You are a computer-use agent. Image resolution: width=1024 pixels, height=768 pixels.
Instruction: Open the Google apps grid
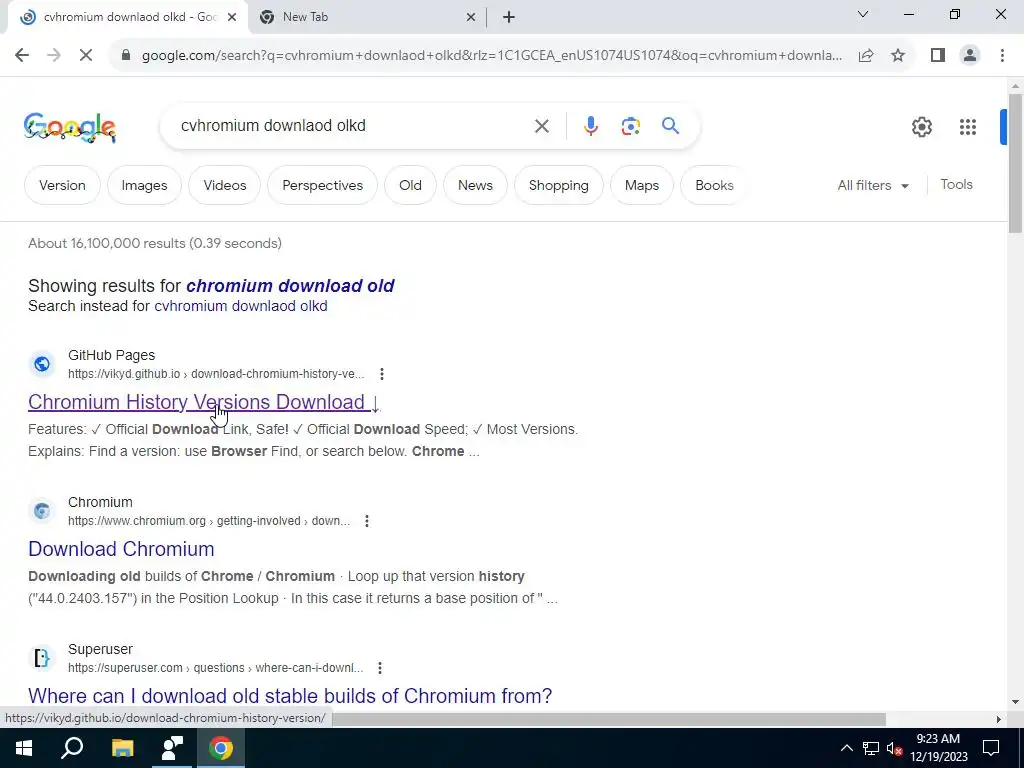click(x=968, y=127)
